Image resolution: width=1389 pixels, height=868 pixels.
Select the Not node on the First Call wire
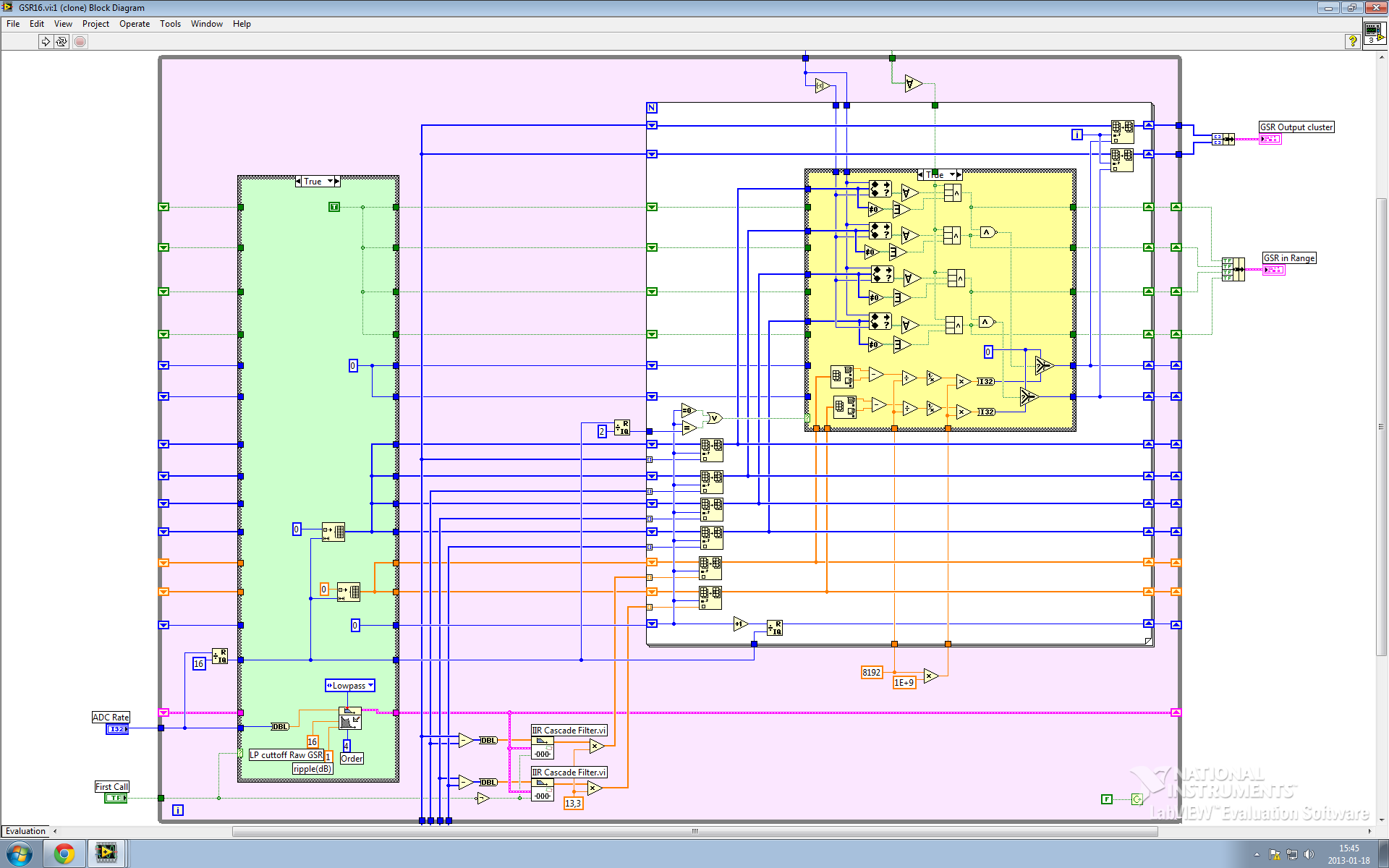coord(483,798)
